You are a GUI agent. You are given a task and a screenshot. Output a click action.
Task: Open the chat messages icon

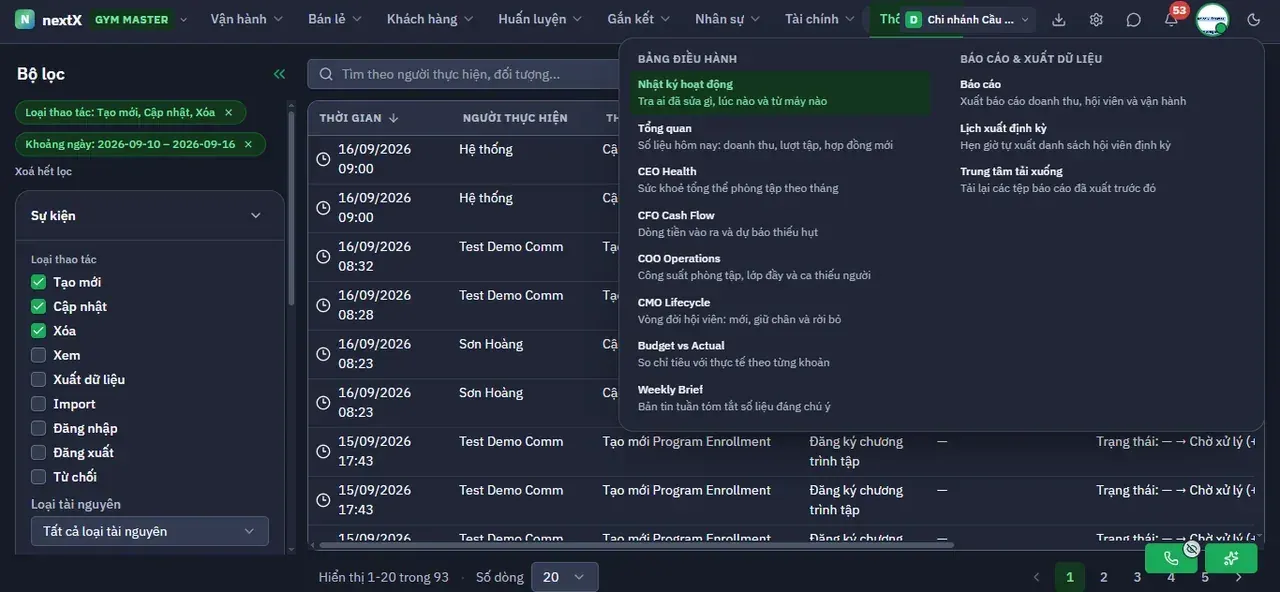point(1133,19)
